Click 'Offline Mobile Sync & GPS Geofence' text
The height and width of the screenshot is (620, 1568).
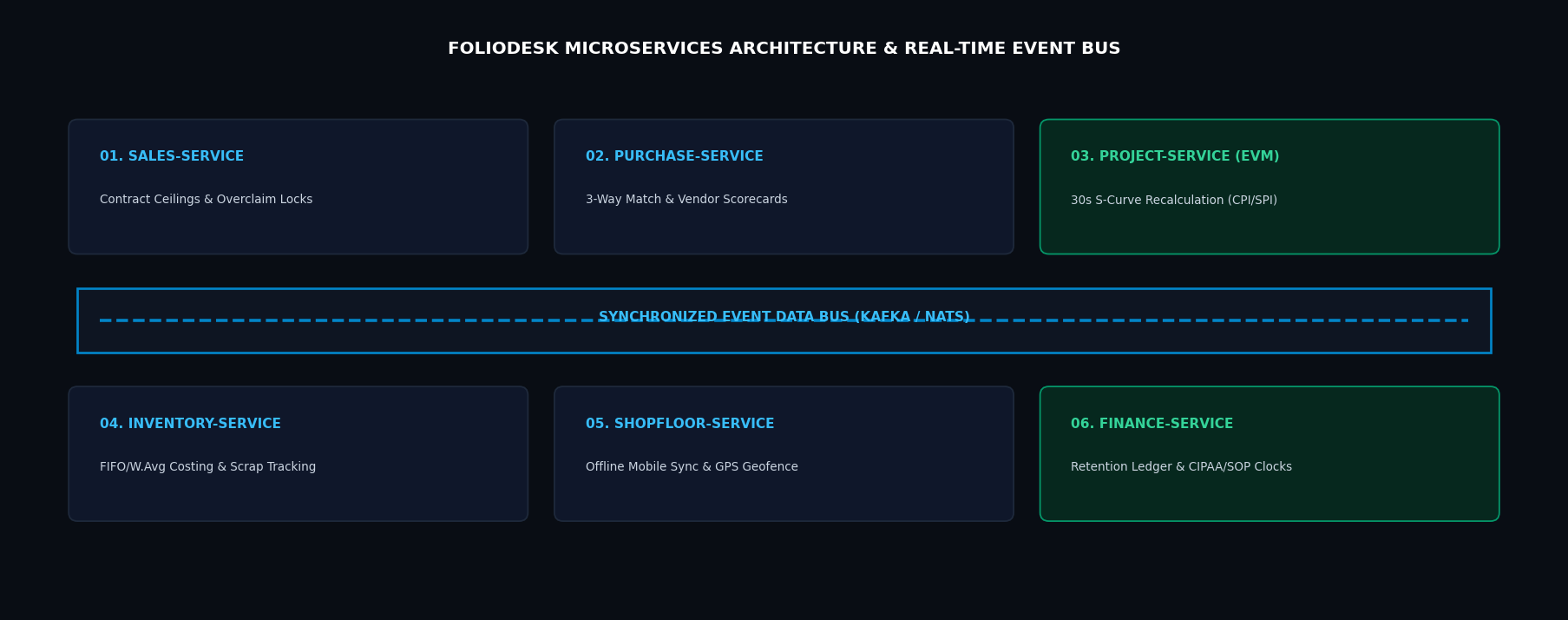pos(692,467)
